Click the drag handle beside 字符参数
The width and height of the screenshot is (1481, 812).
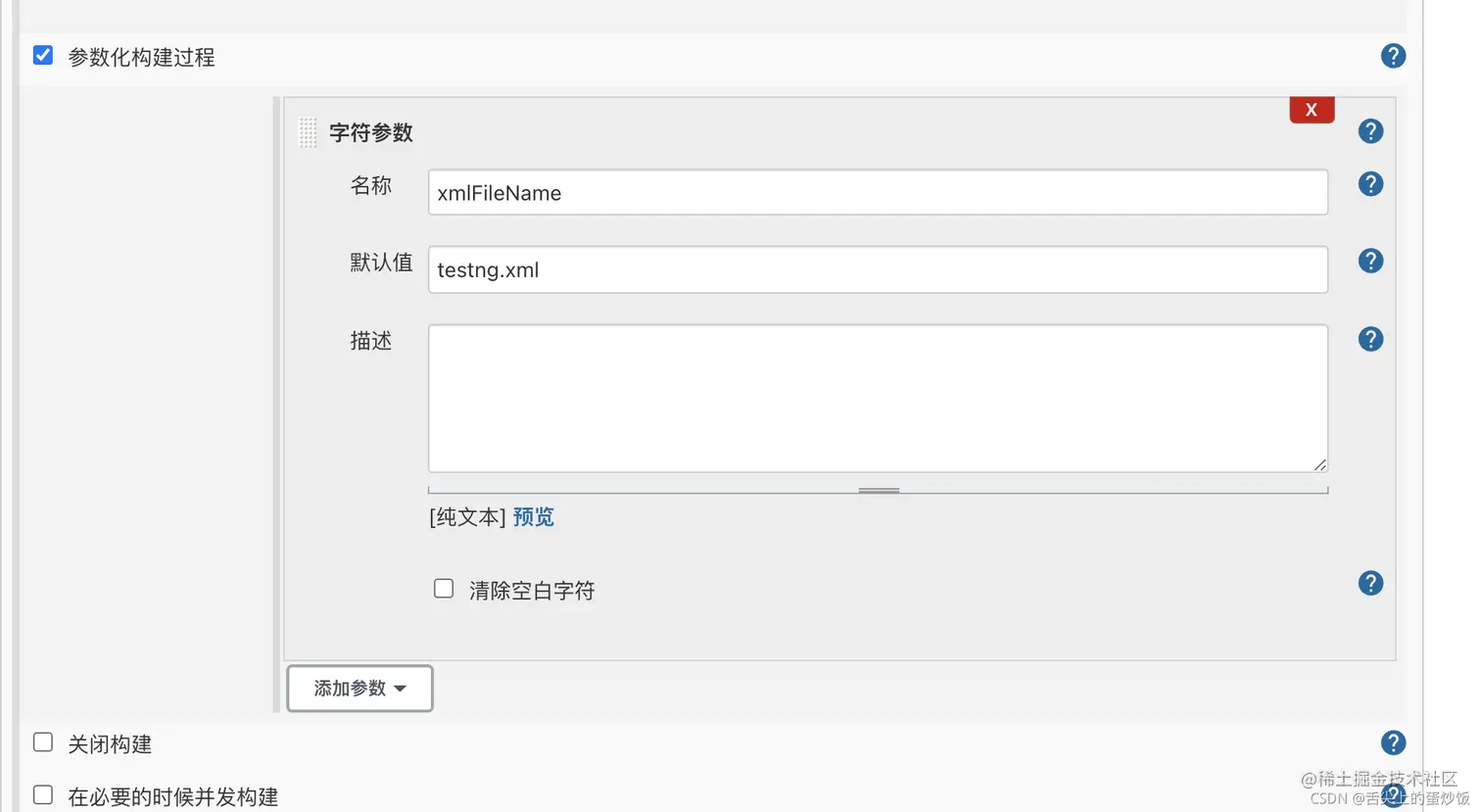click(308, 132)
